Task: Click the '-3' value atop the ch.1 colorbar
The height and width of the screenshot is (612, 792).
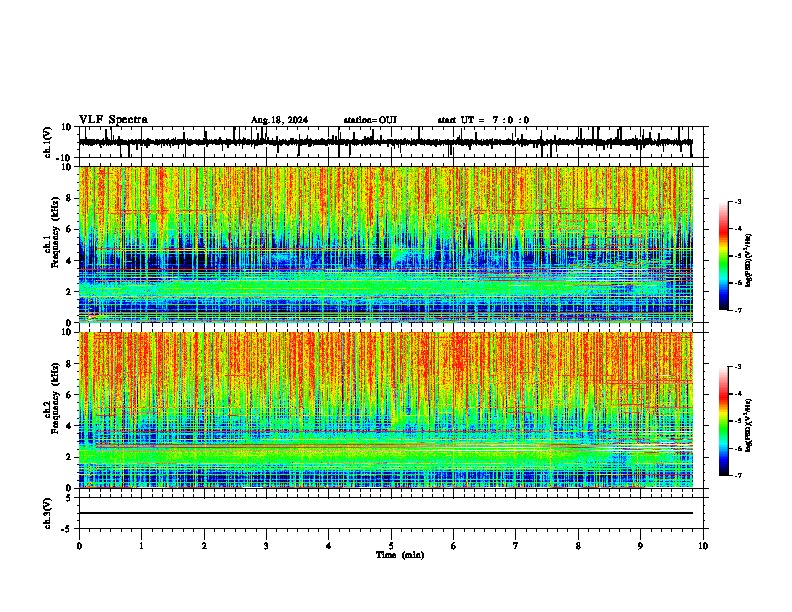Action: click(x=737, y=201)
